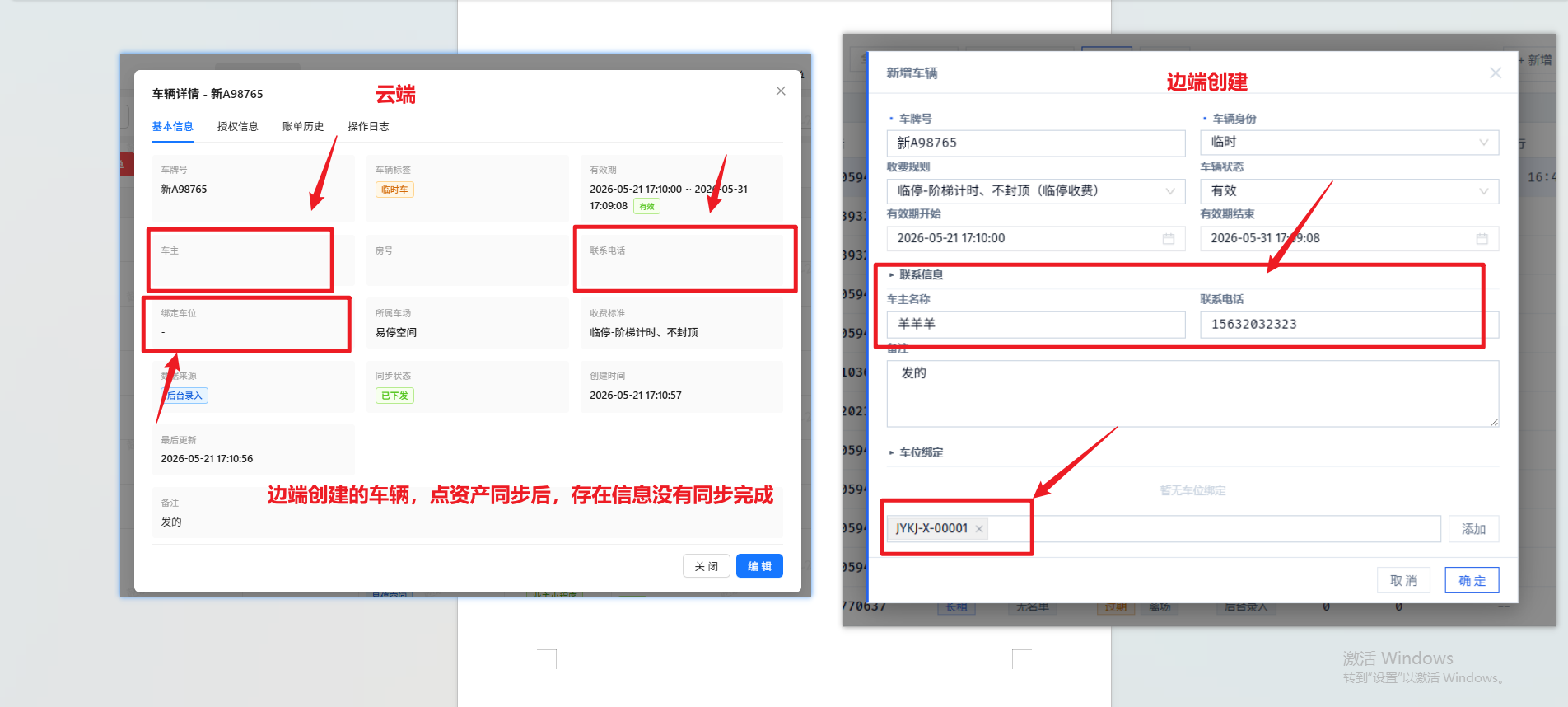The height and width of the screenshot is (707, 1568).
Task: Click the 收费标准 value 临停-阶梯计时、不封顶
Action: point(644,332)
